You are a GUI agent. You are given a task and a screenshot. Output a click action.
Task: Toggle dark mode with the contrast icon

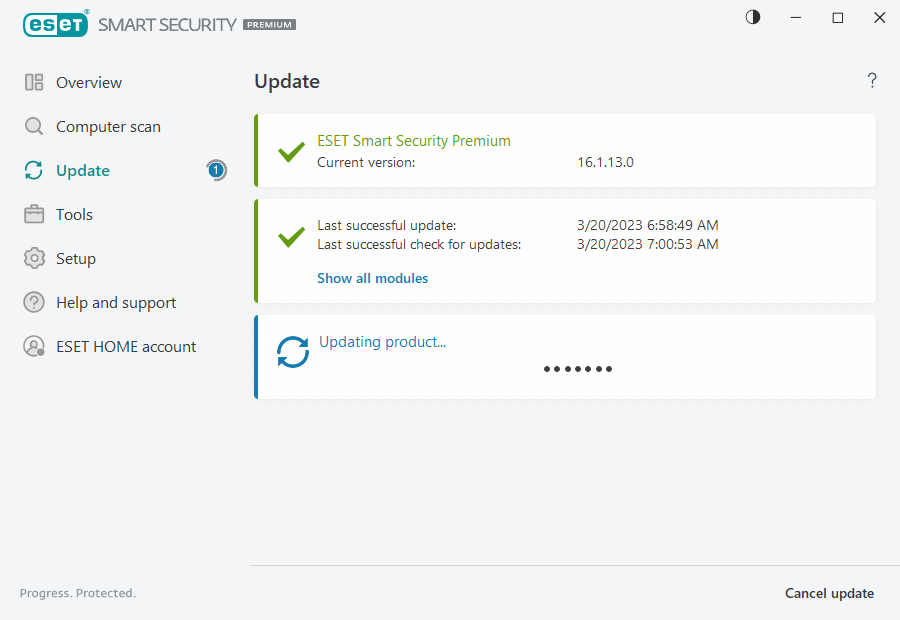752,17
